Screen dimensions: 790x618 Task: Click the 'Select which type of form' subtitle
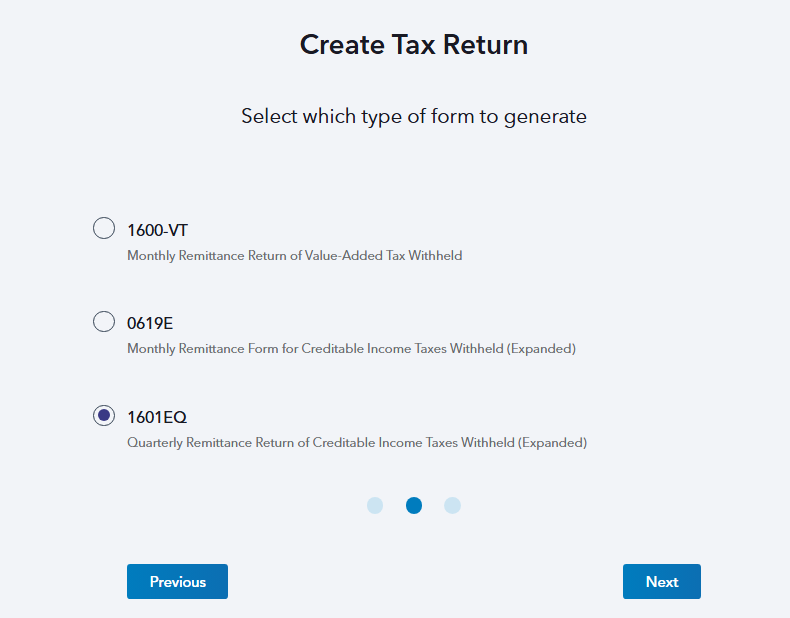(x=414, y=116)
